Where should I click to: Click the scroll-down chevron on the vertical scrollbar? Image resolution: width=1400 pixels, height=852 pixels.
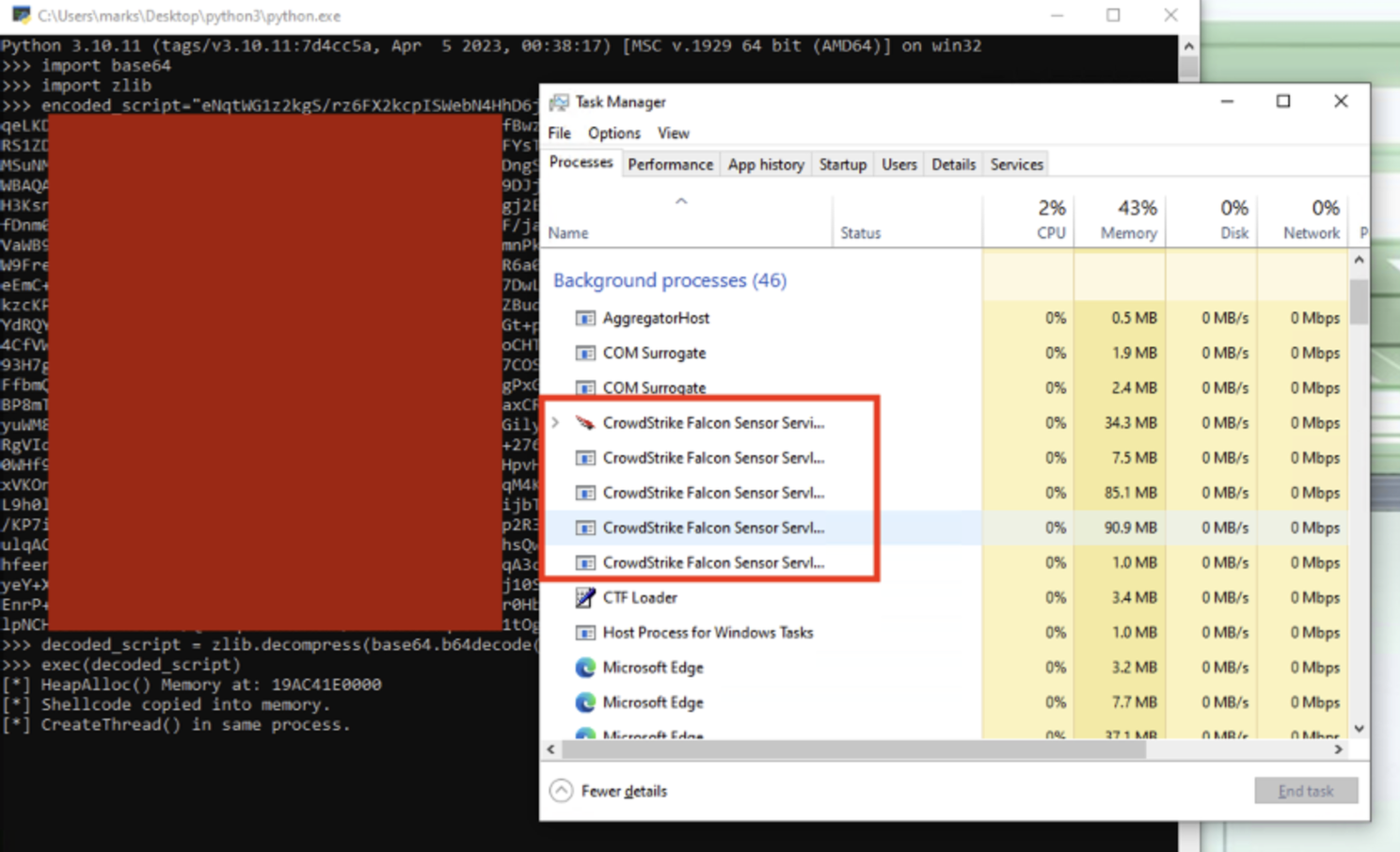click(1359, 728)
